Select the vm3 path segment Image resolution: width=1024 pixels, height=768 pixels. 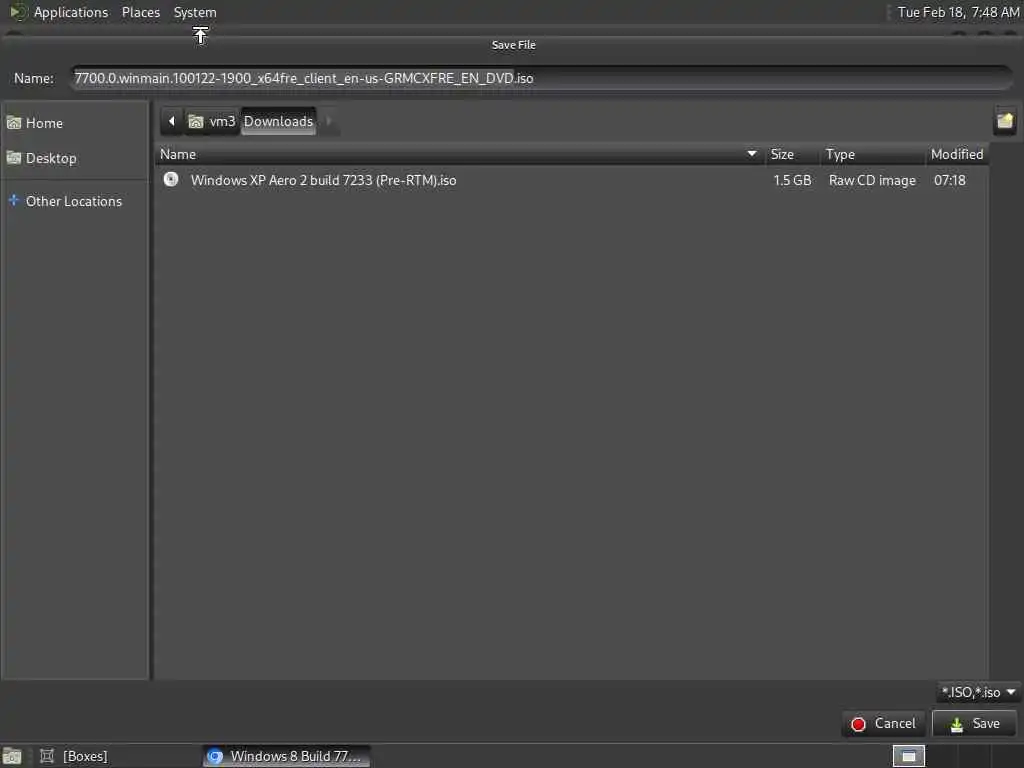(212, 121)
